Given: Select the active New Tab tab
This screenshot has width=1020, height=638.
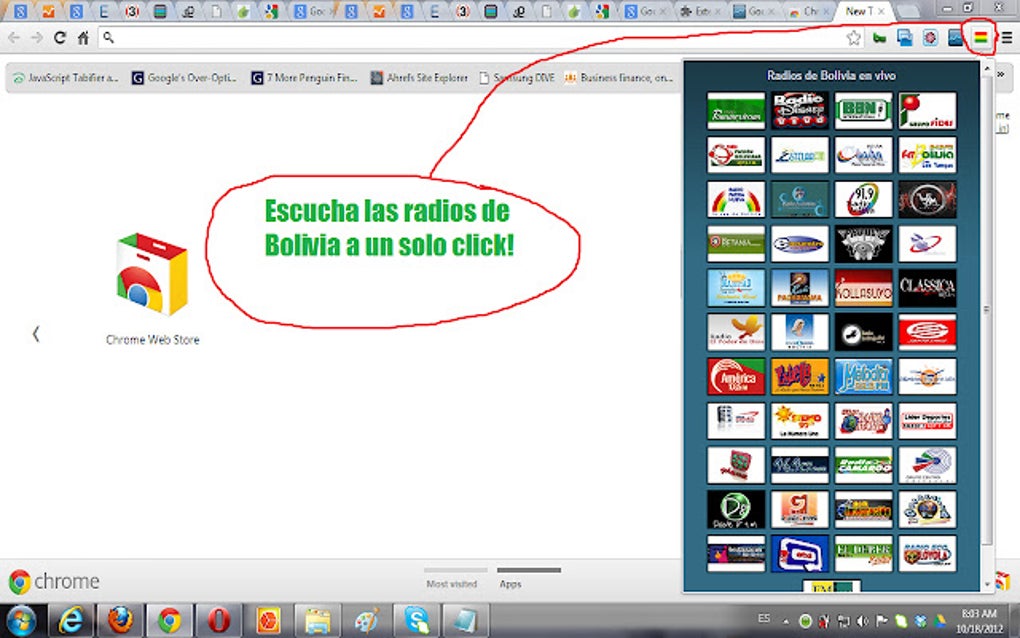Looking at the screenshot, I should [865, 11].
